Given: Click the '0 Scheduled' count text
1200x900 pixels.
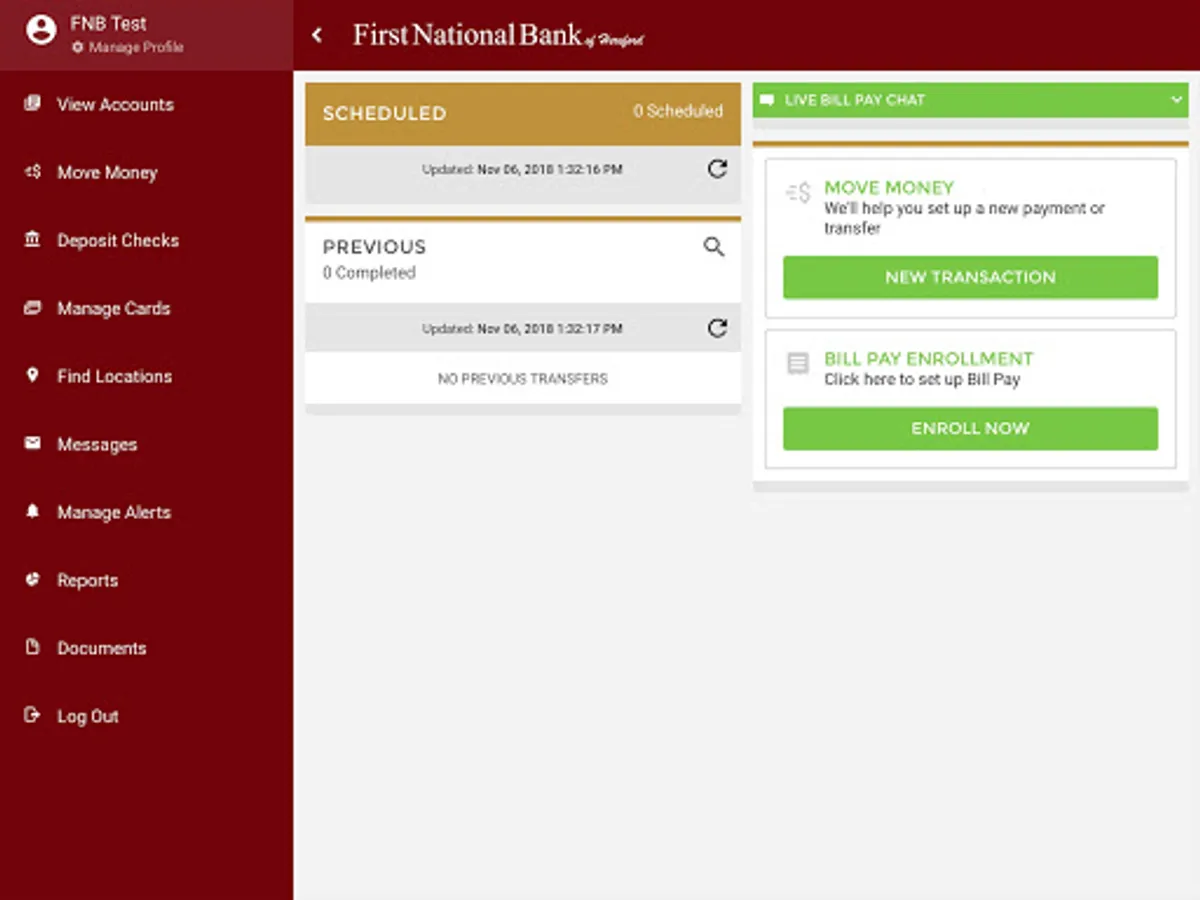Looking at the screenshot, I should tap(677, 111).
